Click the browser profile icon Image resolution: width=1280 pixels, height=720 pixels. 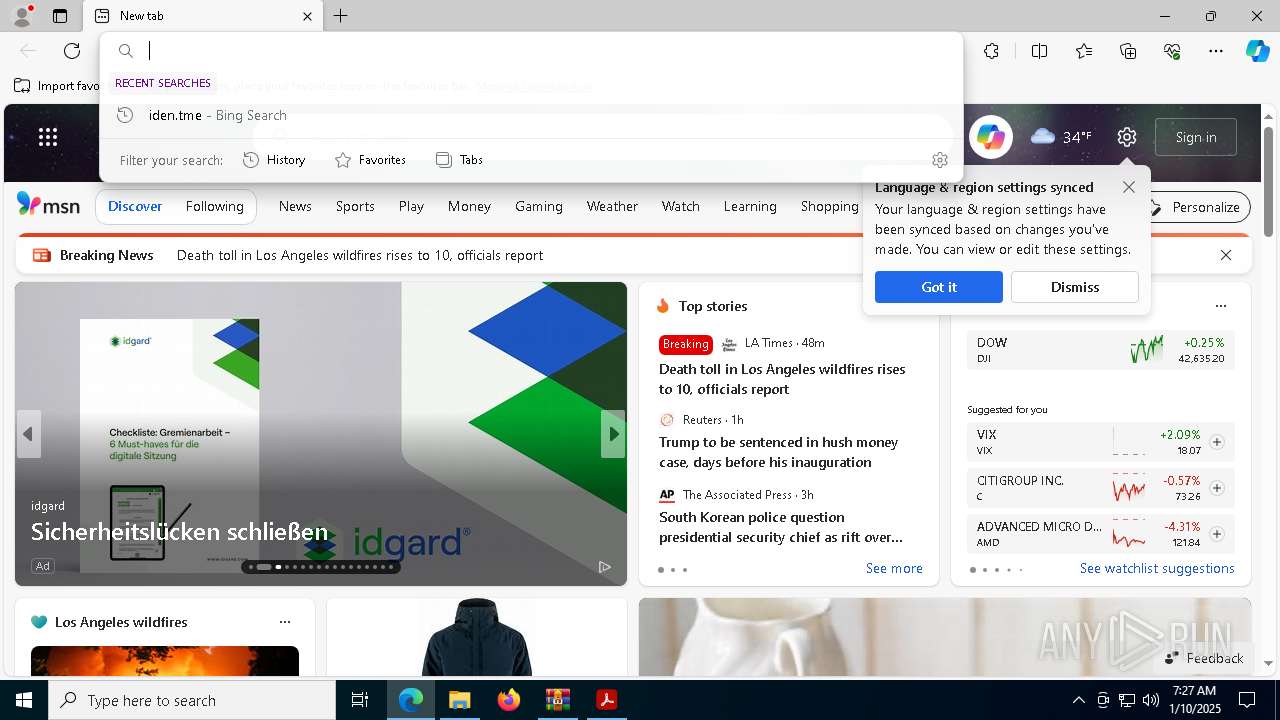coord(21,16)
